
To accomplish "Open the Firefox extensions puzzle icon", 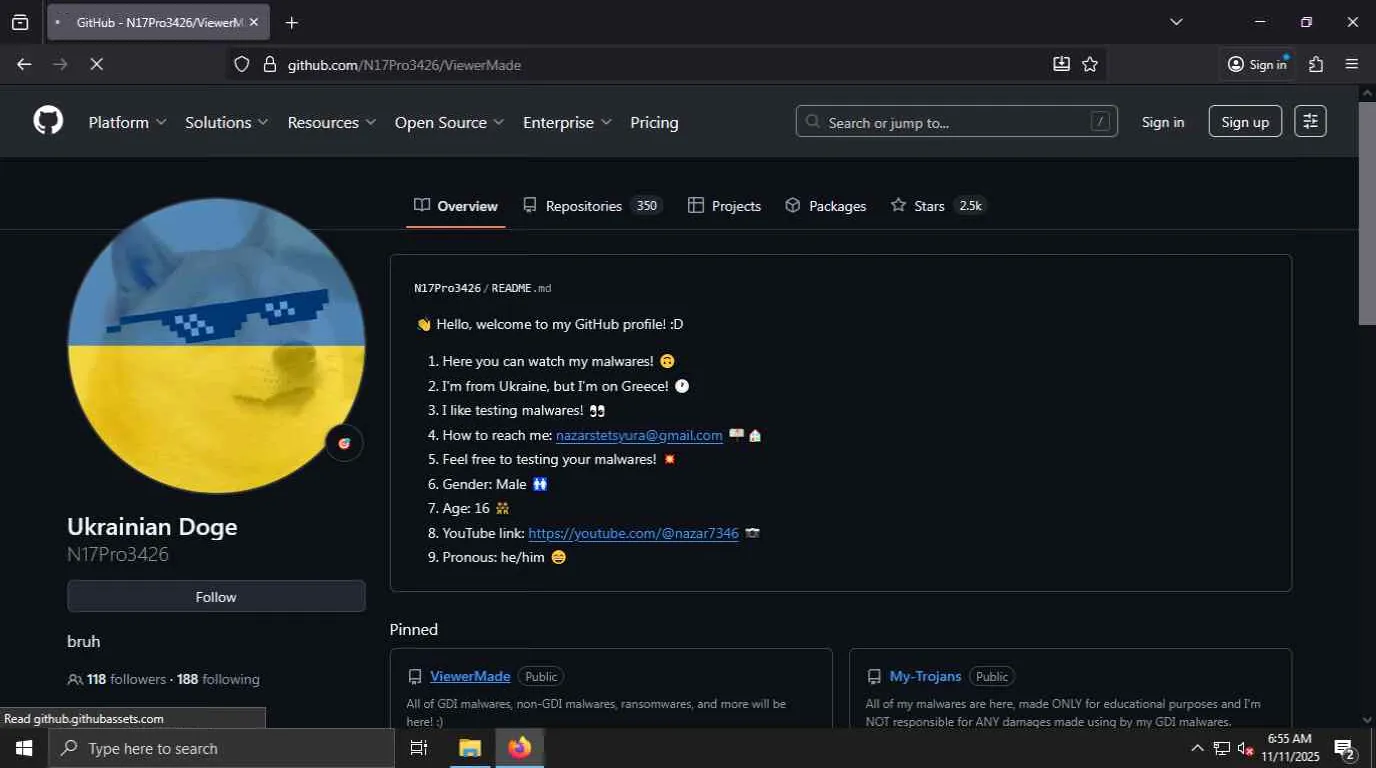I will [x=1316, y=64].
